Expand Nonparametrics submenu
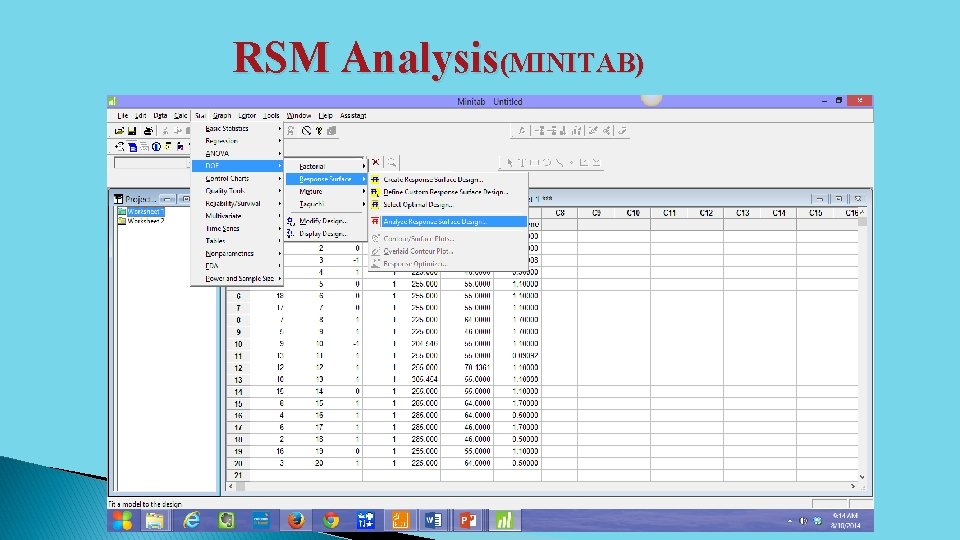This screenshot has height=540, width=960. [237, 253]
